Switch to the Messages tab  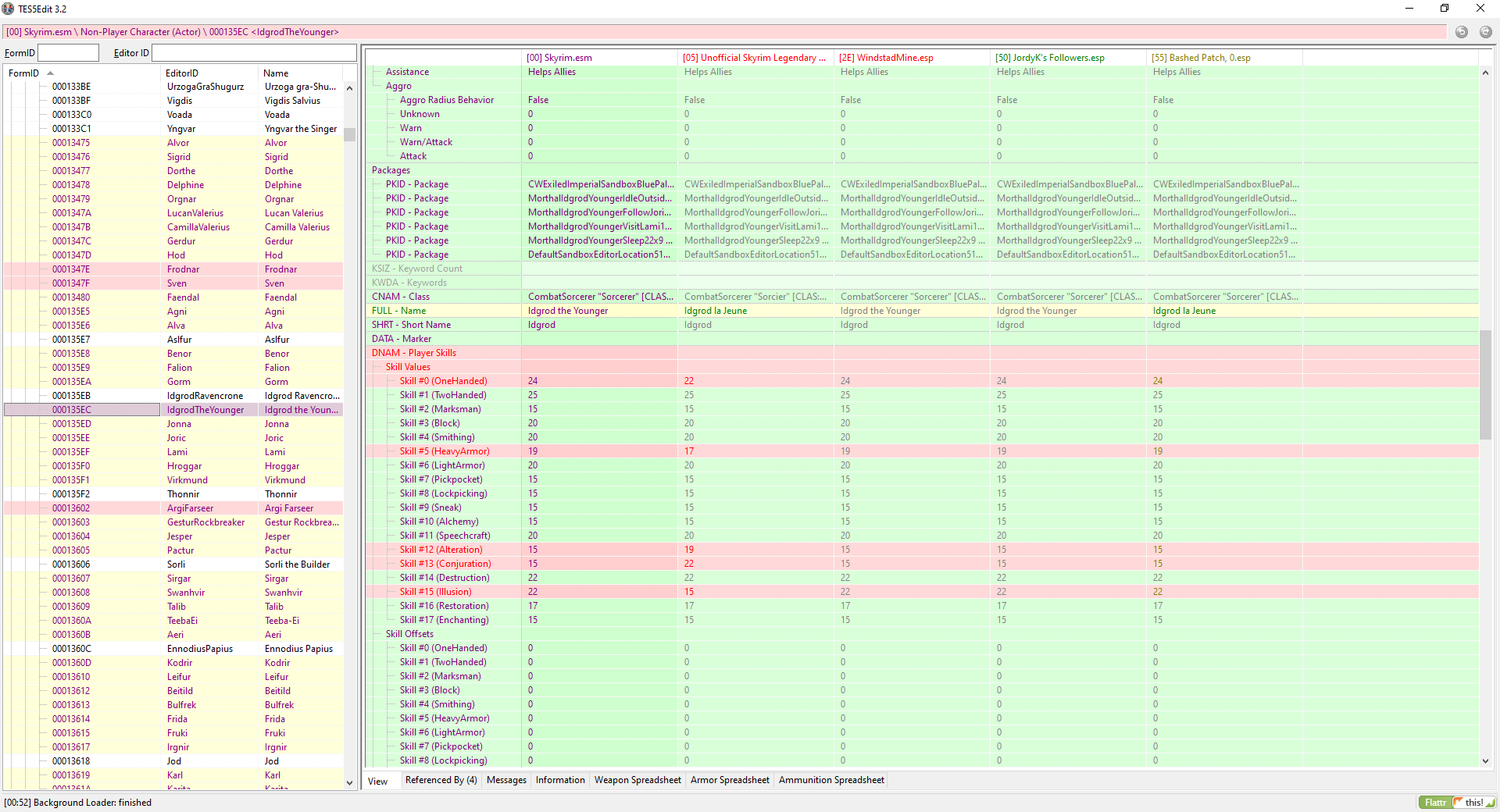point(506,780)
